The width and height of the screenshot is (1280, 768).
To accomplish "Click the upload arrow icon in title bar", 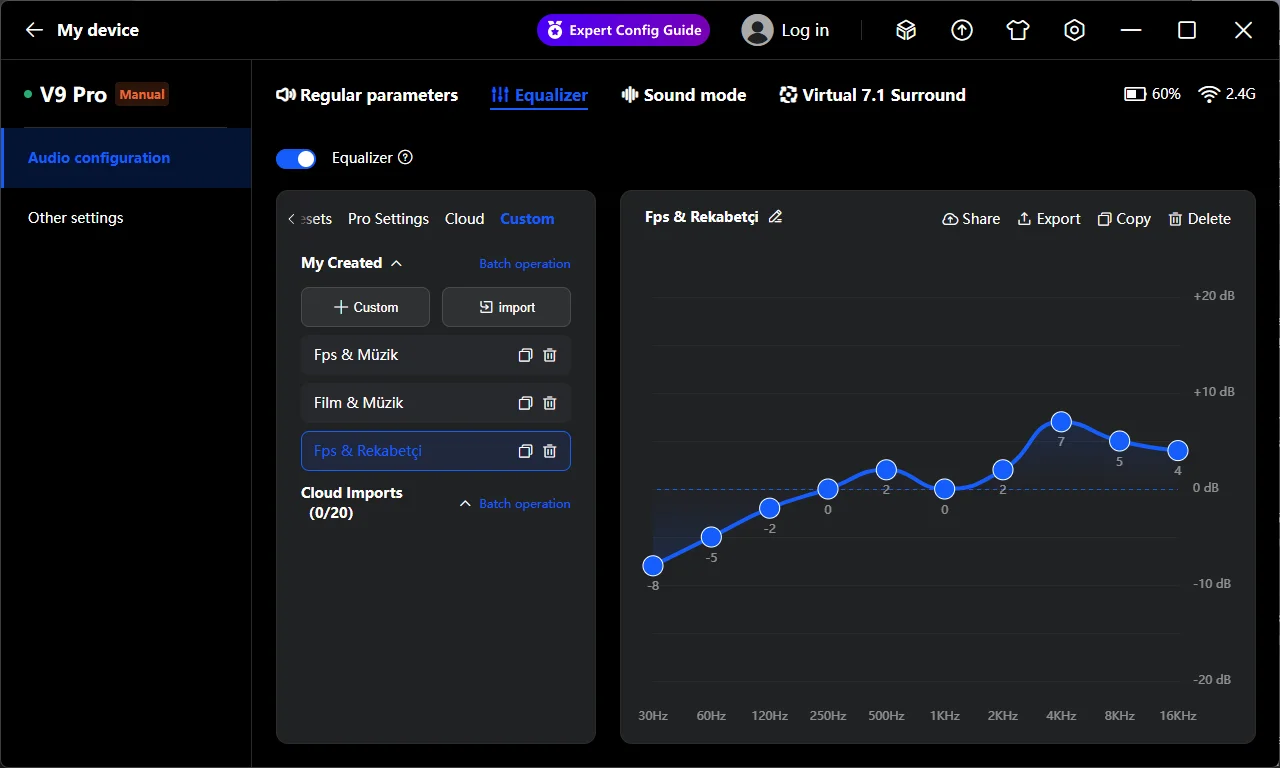I will 962,30.
